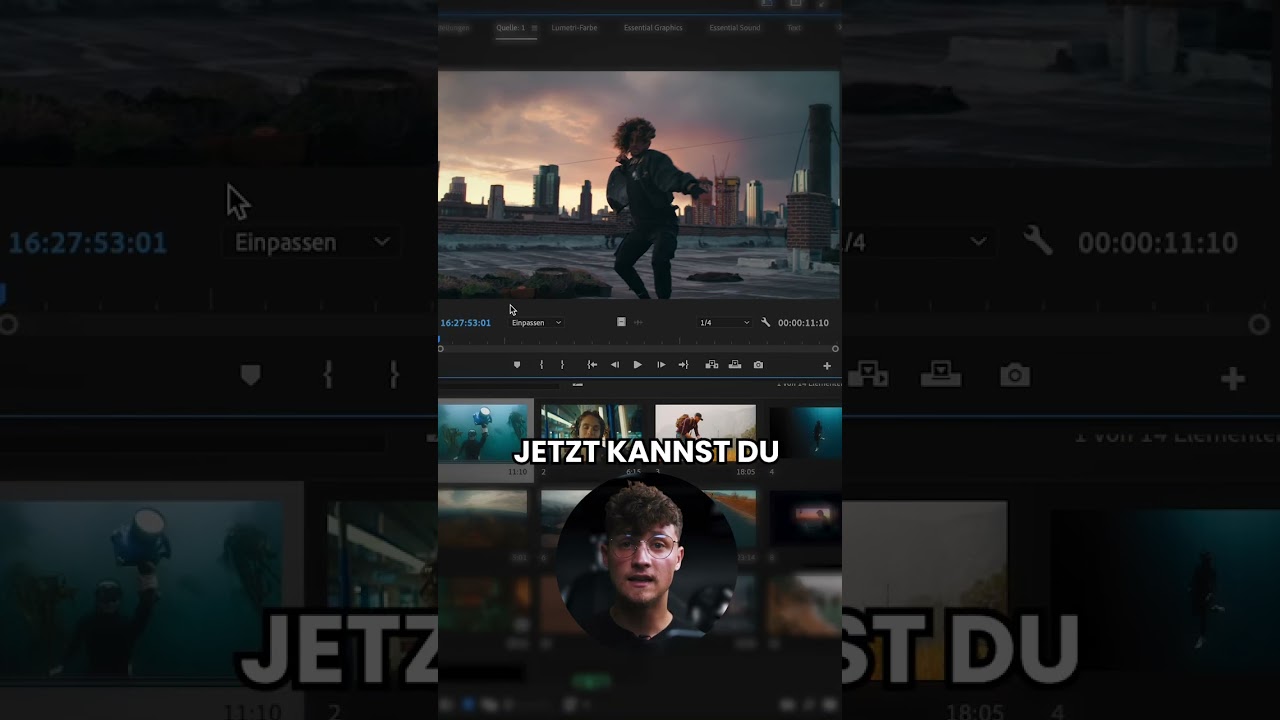1280x720 pixels.
Task: Open the 1/4 playback resolution dropdown
Action: (x=725, y=323)
